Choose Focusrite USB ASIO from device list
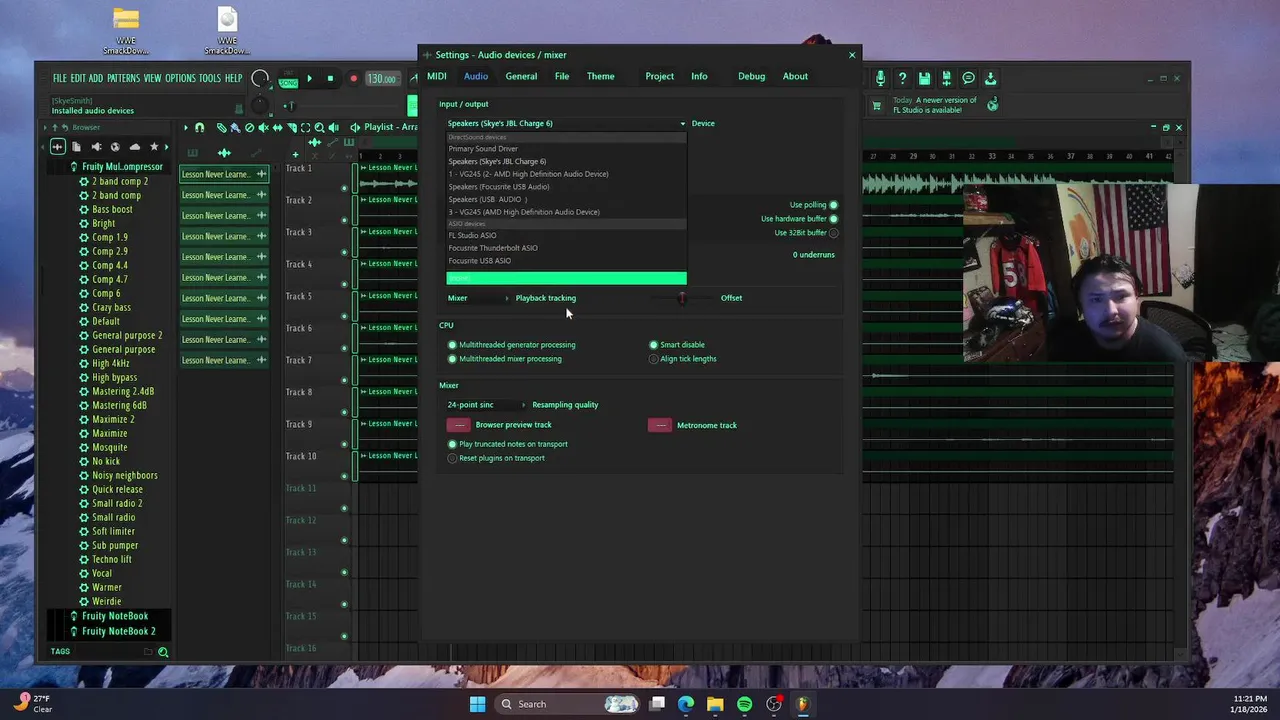 566,261
